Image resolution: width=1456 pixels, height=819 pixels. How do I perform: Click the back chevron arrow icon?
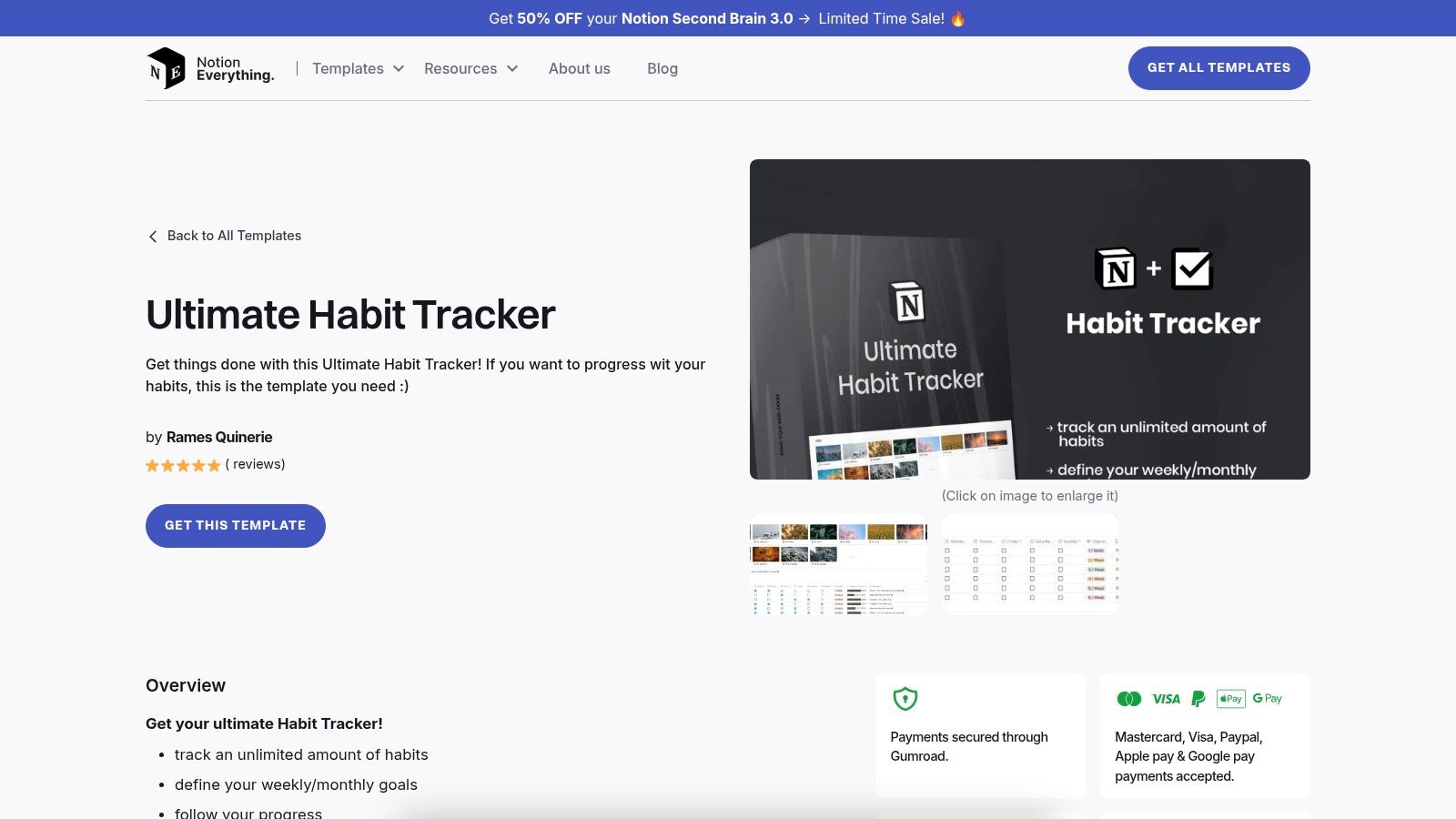[x=153, y=237]
